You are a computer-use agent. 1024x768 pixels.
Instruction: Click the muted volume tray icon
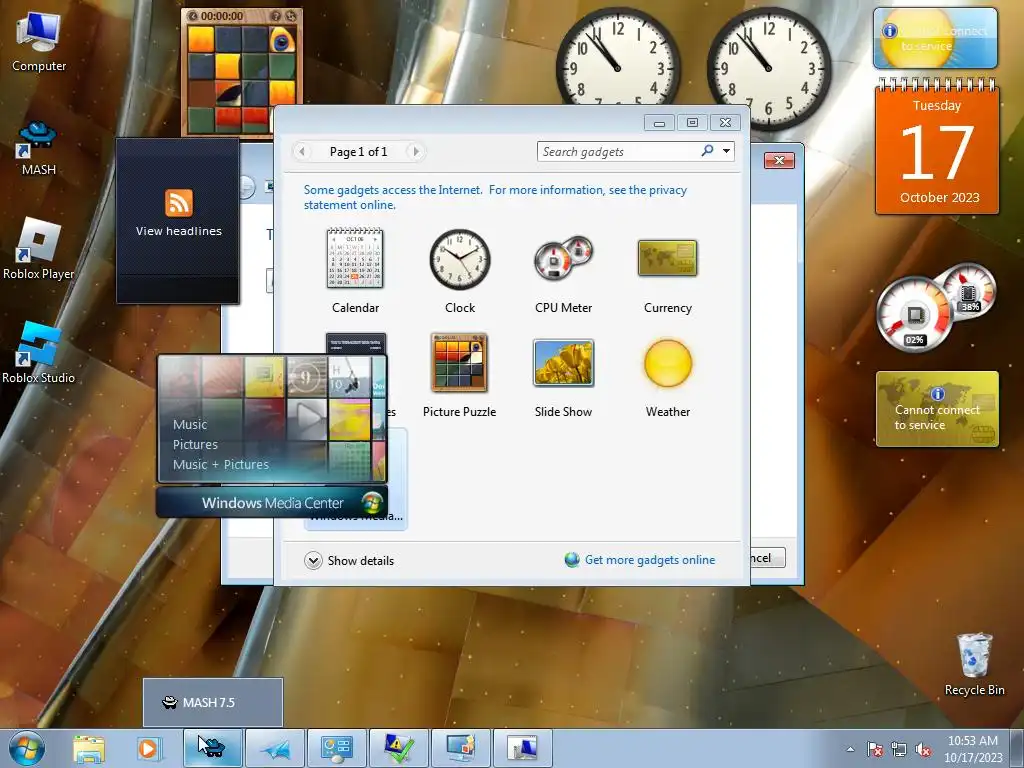923,749
